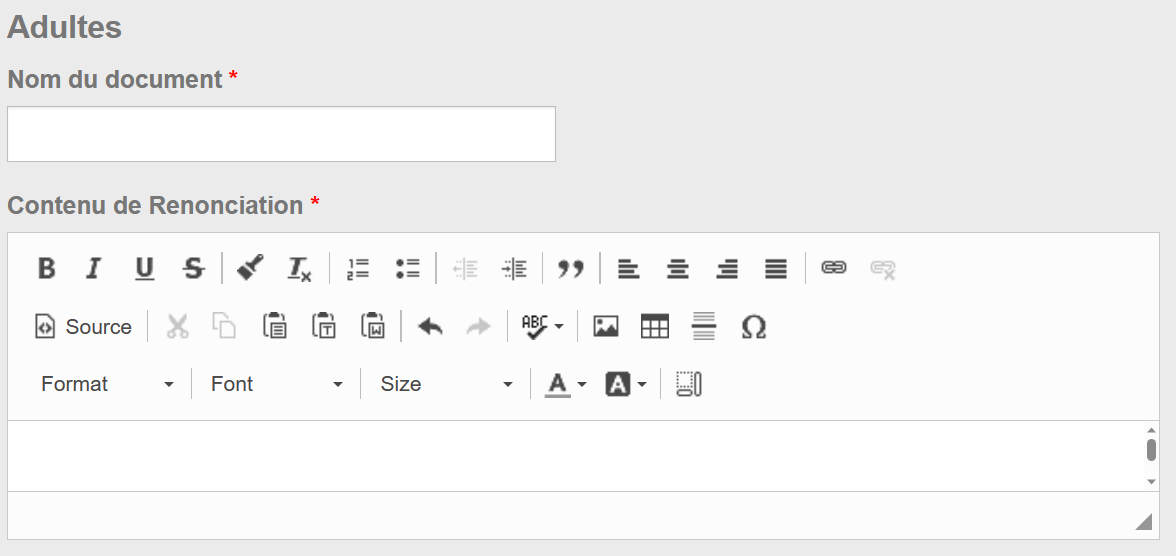Viewport: 1176px width, 556px height.
Task: Click the Source view button
Action: (x=84, y=327)
